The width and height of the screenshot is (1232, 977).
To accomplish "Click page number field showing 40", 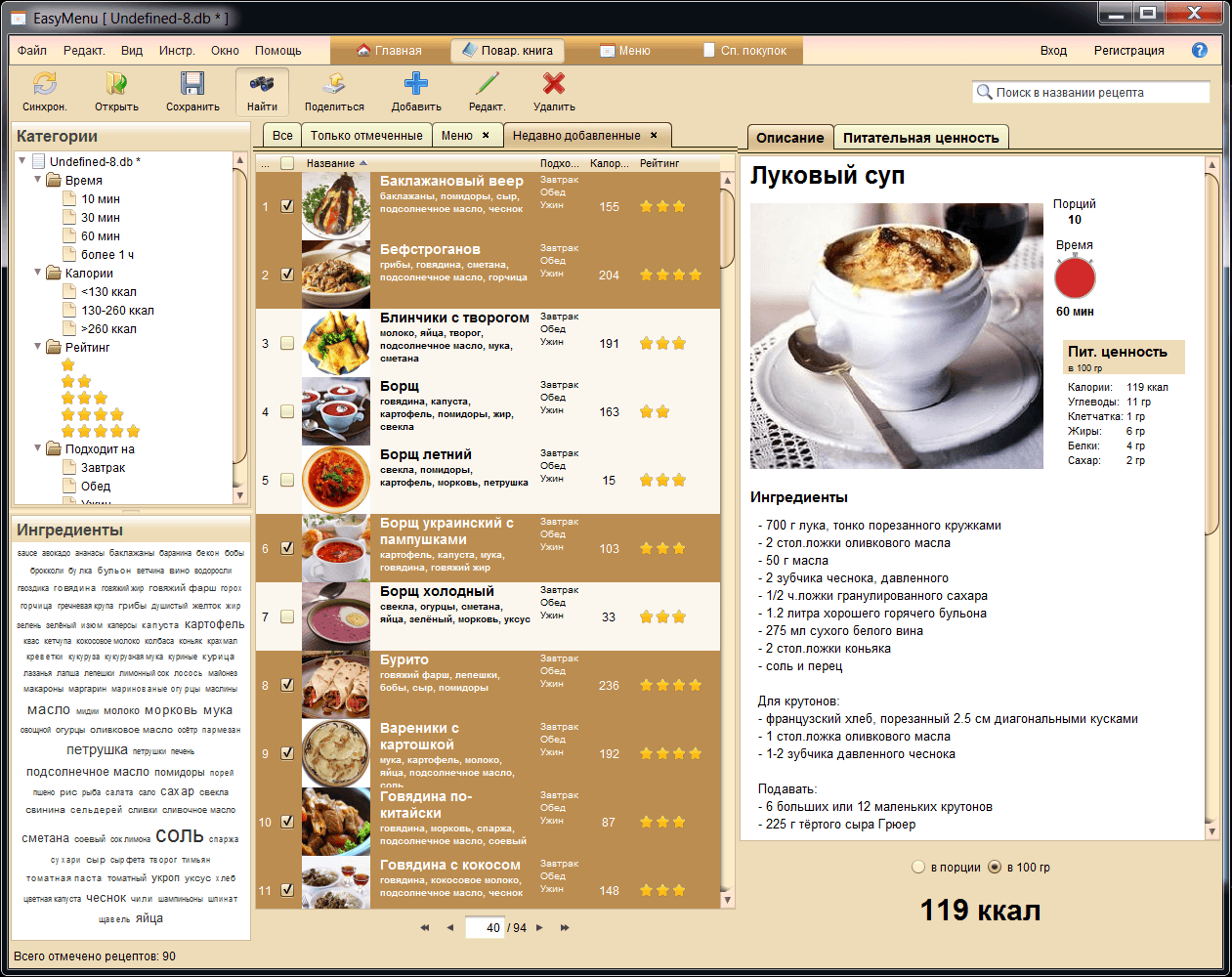I will pos(485,927).
